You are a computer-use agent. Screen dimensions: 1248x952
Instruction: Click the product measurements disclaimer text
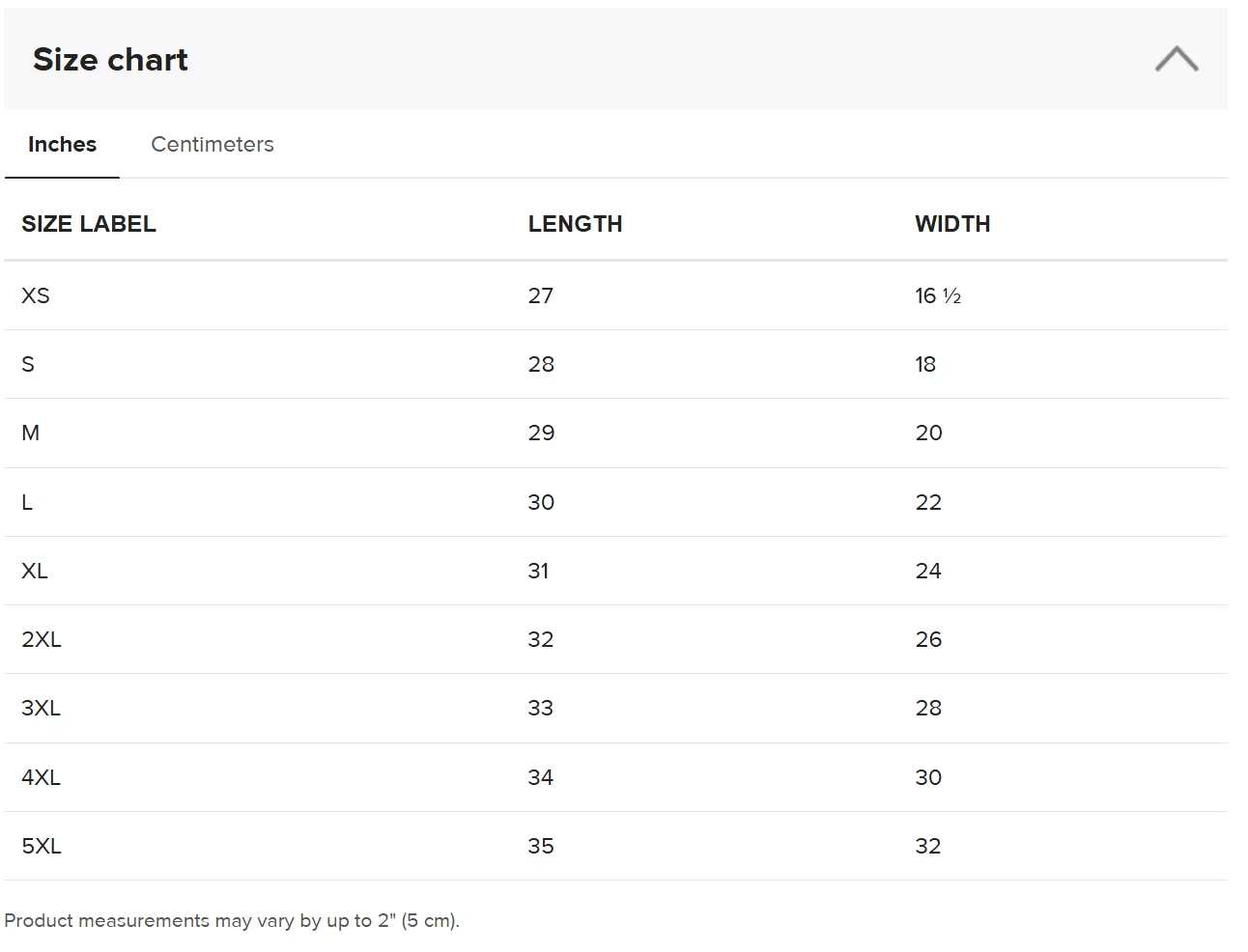point(232,920)
